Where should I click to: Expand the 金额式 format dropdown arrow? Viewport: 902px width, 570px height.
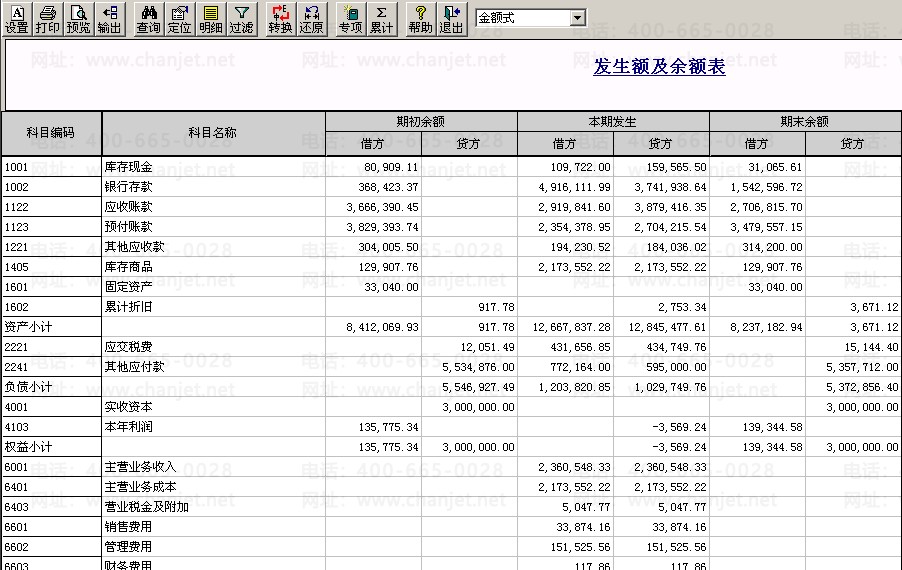[577, 18]
